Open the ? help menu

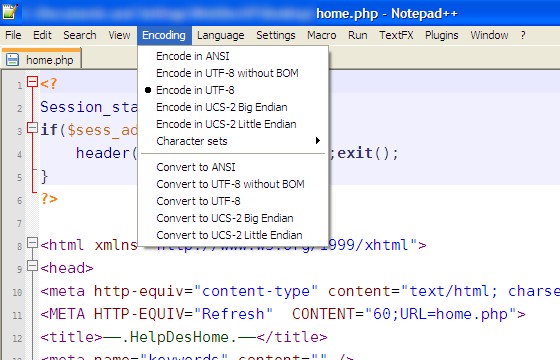pos(523,35)
